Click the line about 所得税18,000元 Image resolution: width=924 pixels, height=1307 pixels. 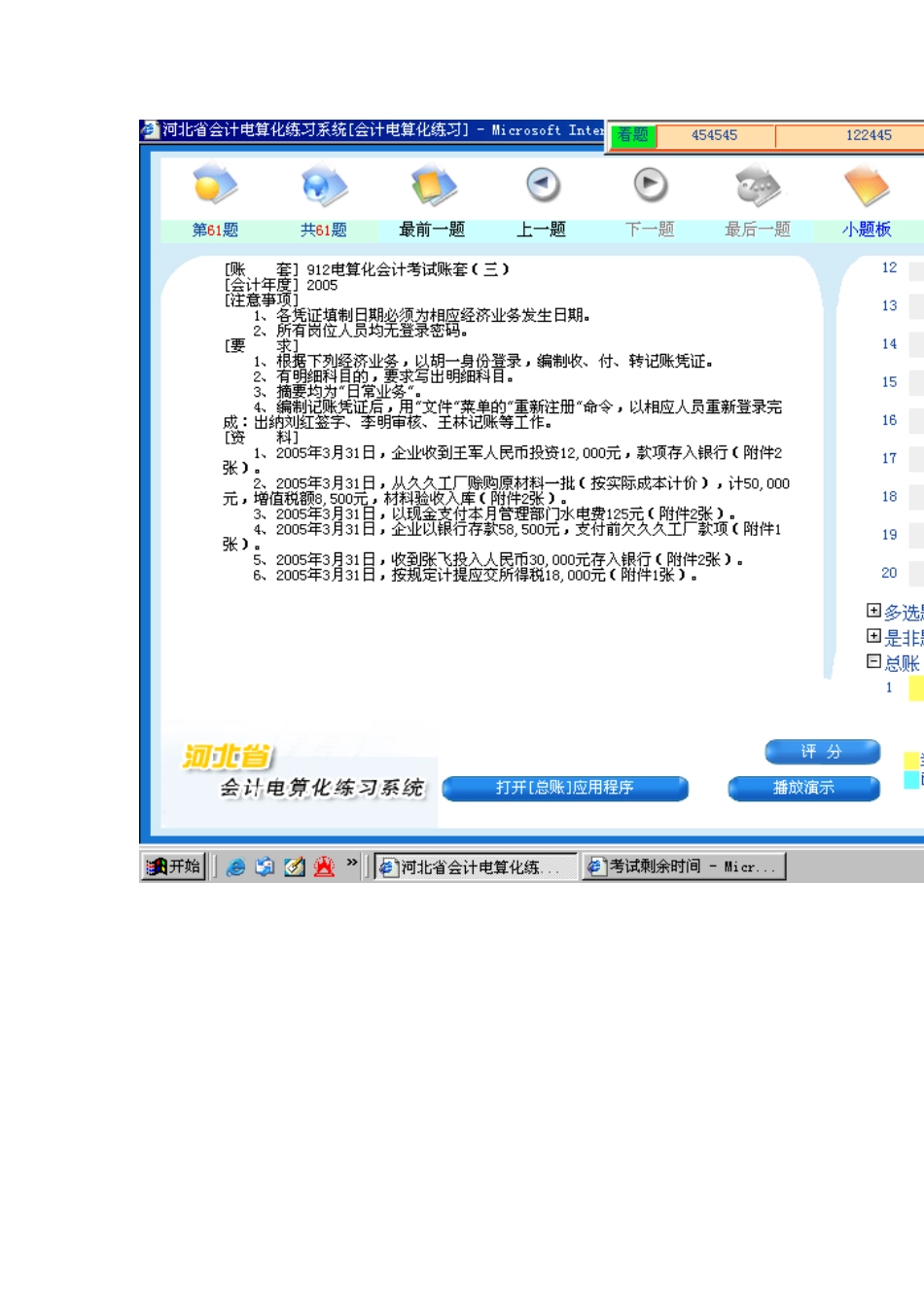475,576
